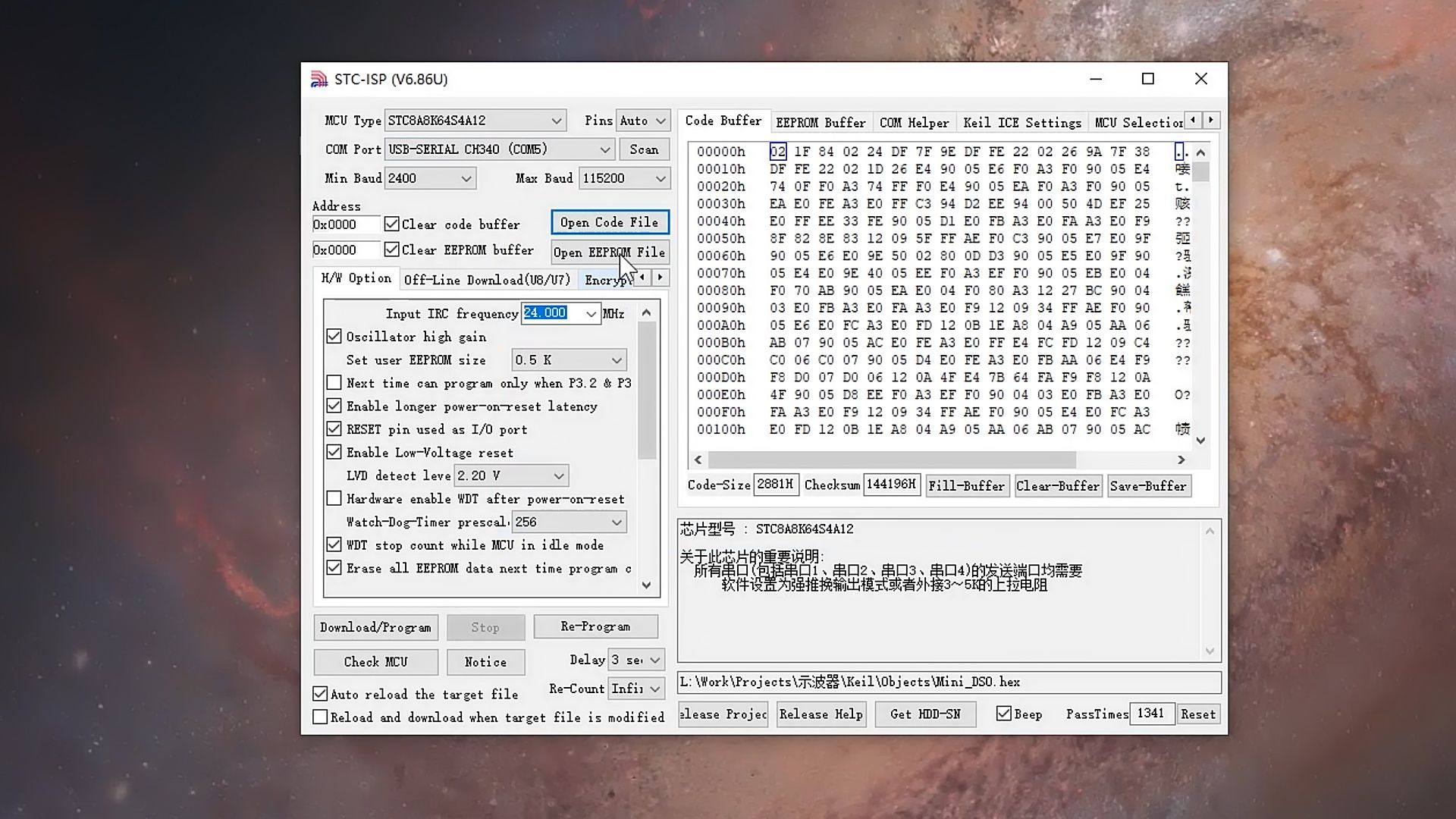Open the Max Baud dropdown

pos(660,178)
